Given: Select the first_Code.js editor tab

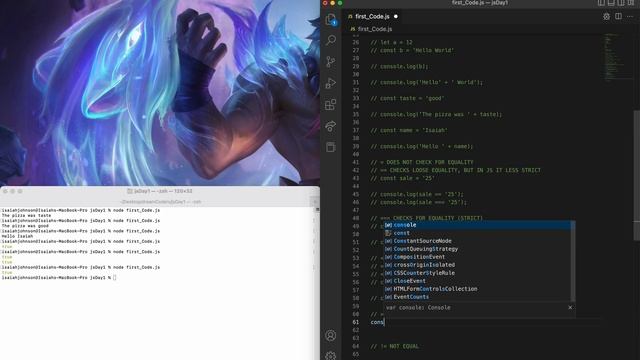Looking at the screenshot, I should pyautogui.click(x=372, y=16).
